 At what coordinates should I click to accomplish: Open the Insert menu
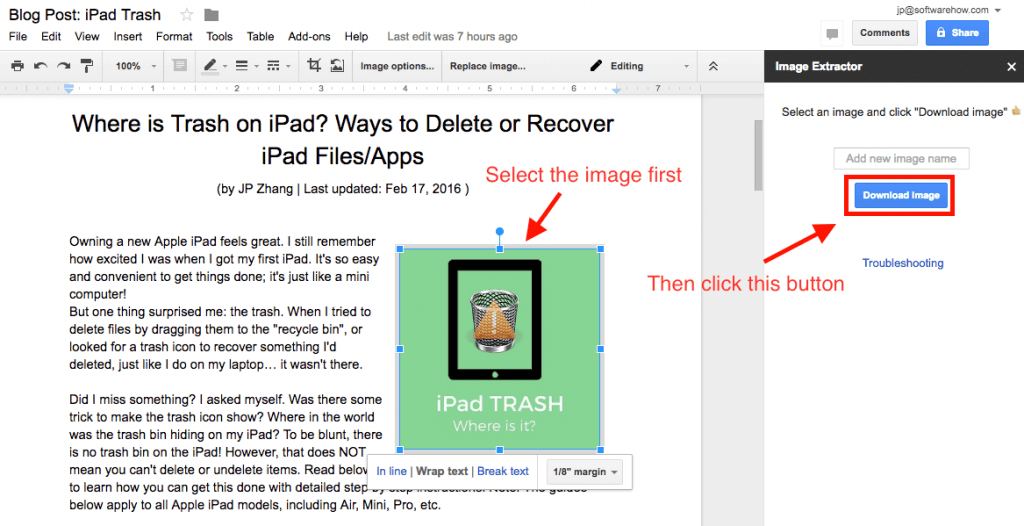coord(127,37)
